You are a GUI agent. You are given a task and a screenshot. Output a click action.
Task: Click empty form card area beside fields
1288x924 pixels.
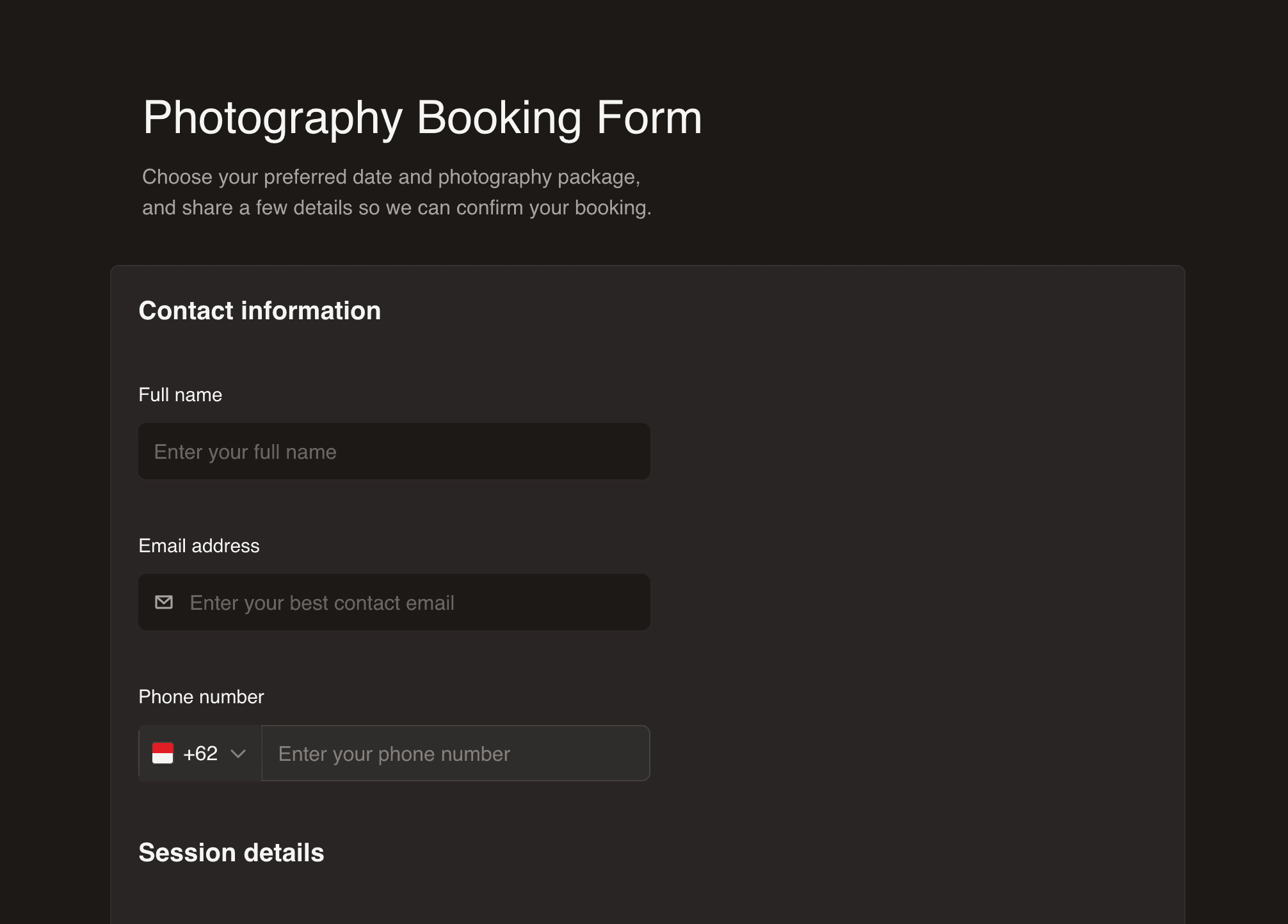click(915, 576)
